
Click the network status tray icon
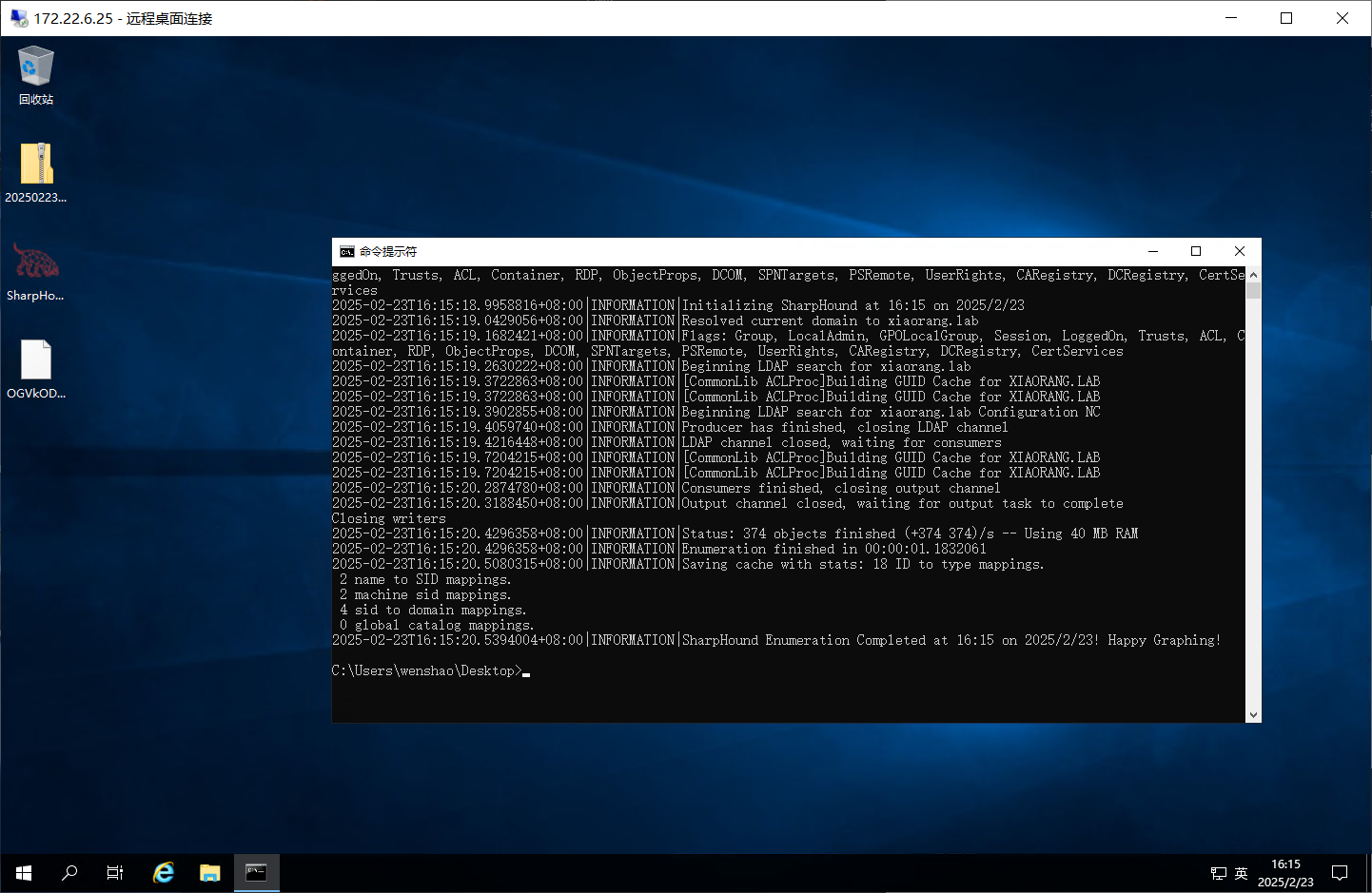[x=1218, y=873]
